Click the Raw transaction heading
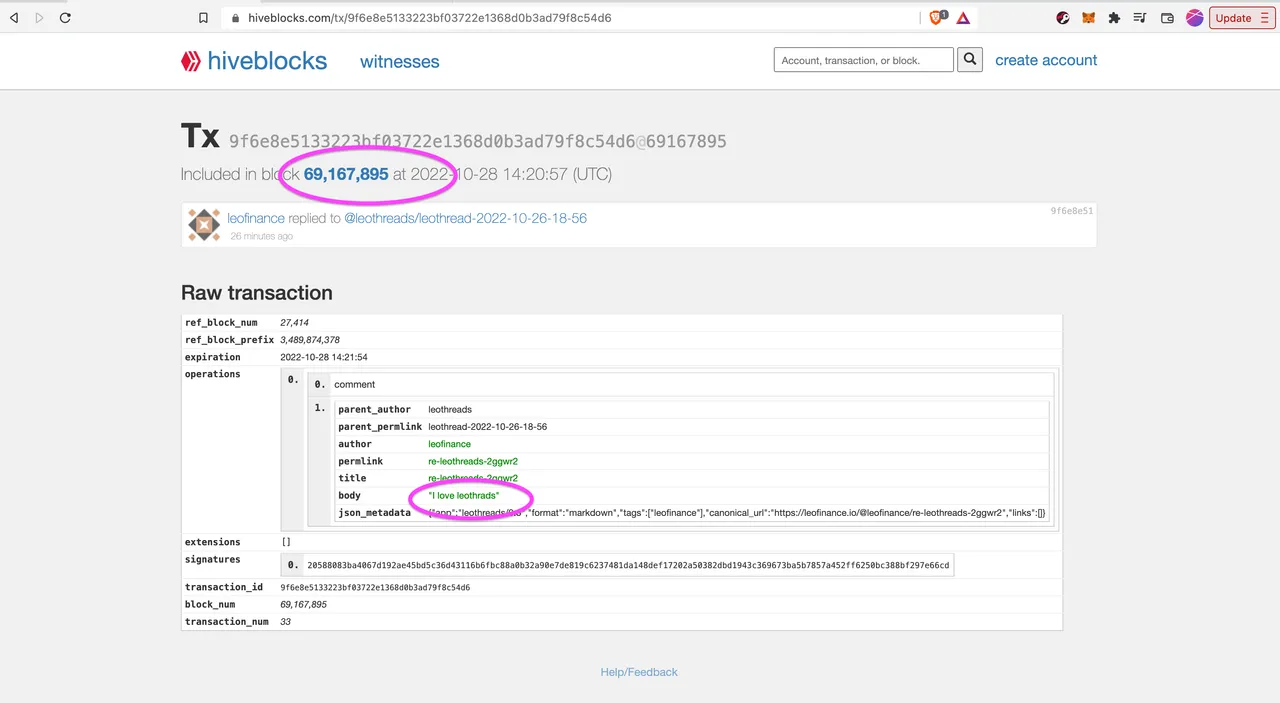The image size is (1280, 703). [x=257, y=293]
